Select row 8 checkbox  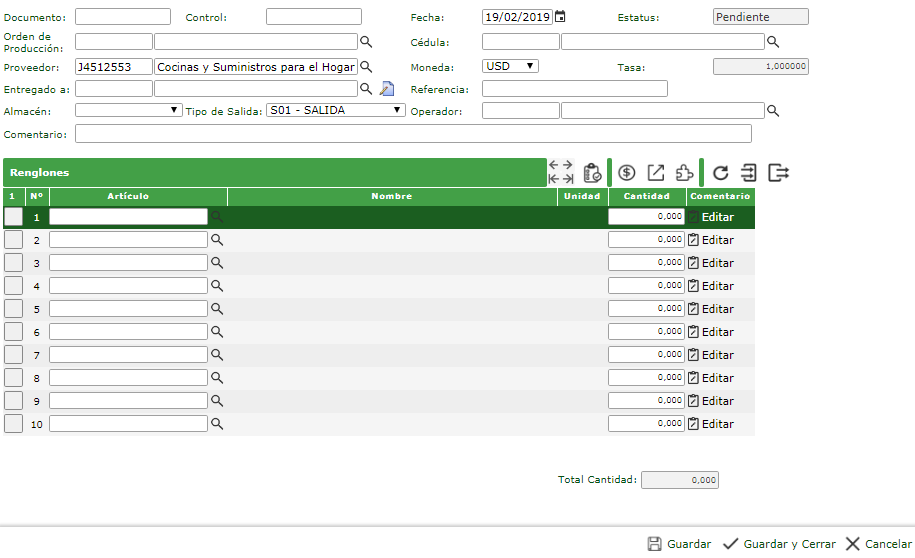(13, 377)
